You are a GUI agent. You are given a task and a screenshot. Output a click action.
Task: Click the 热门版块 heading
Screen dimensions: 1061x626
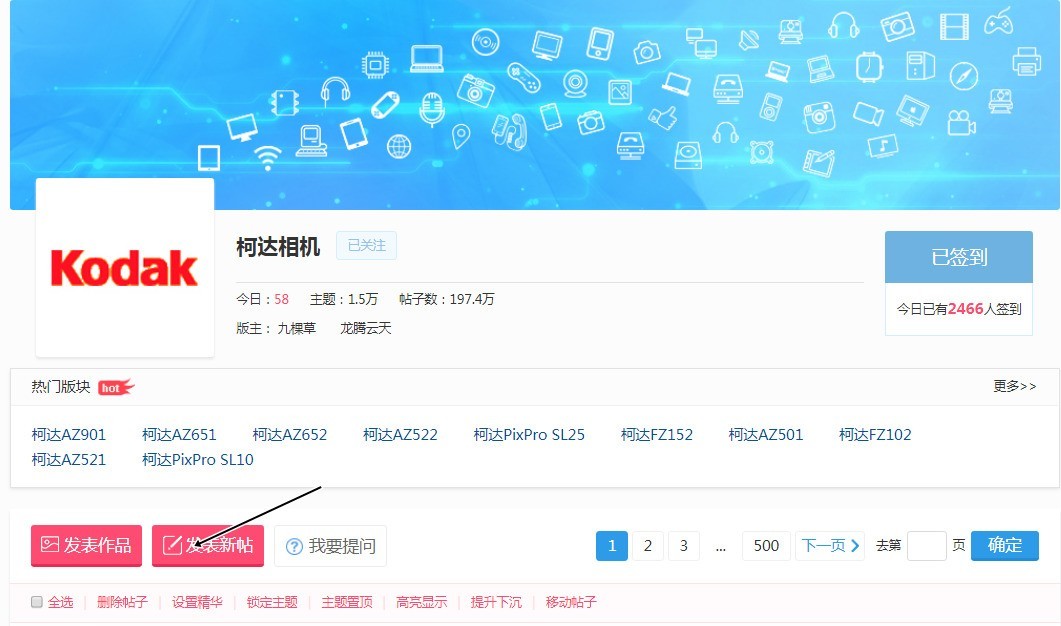coord(61,386)
